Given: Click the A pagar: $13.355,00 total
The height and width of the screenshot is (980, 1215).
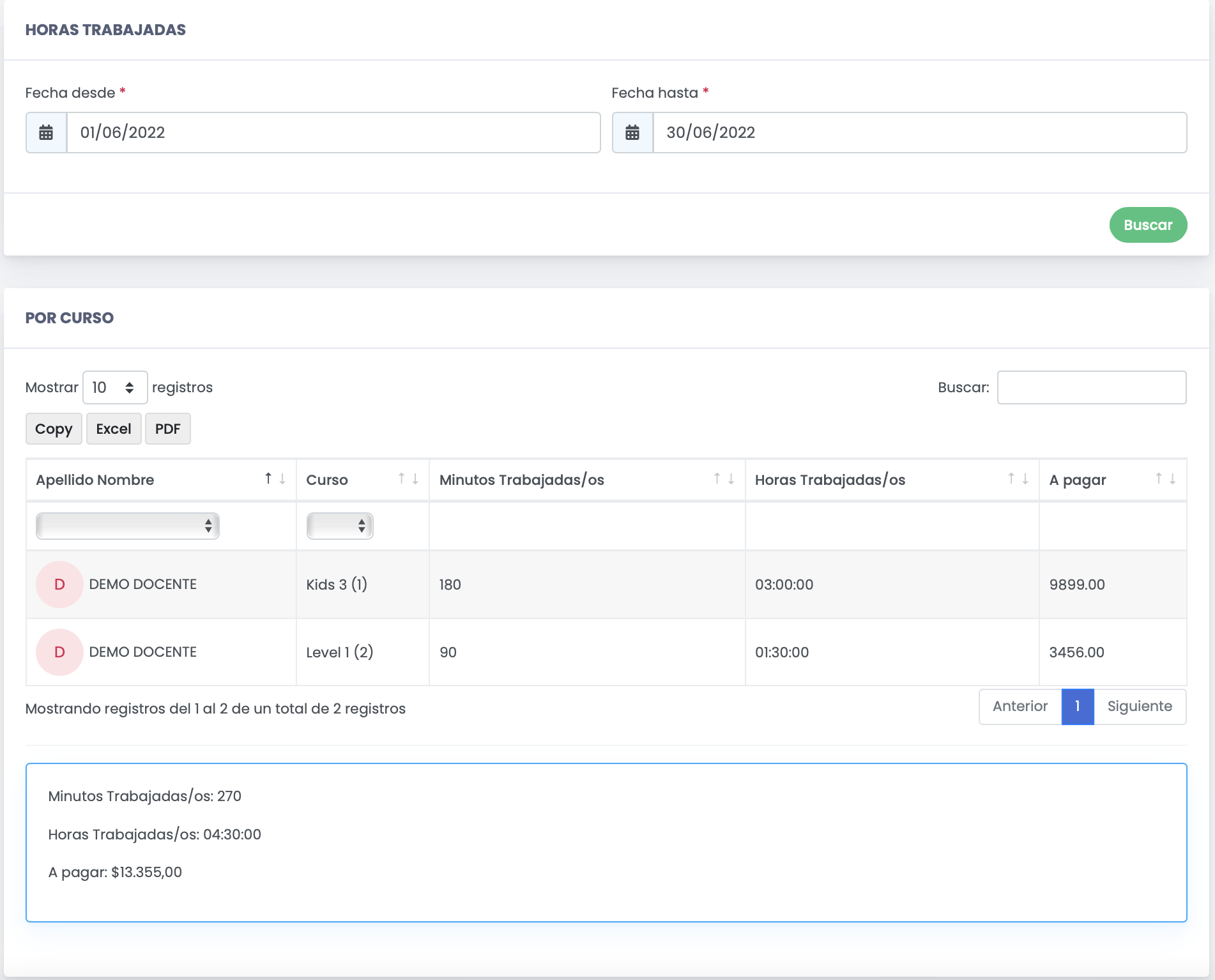Looking at the screenshot, I should (115, 872).
